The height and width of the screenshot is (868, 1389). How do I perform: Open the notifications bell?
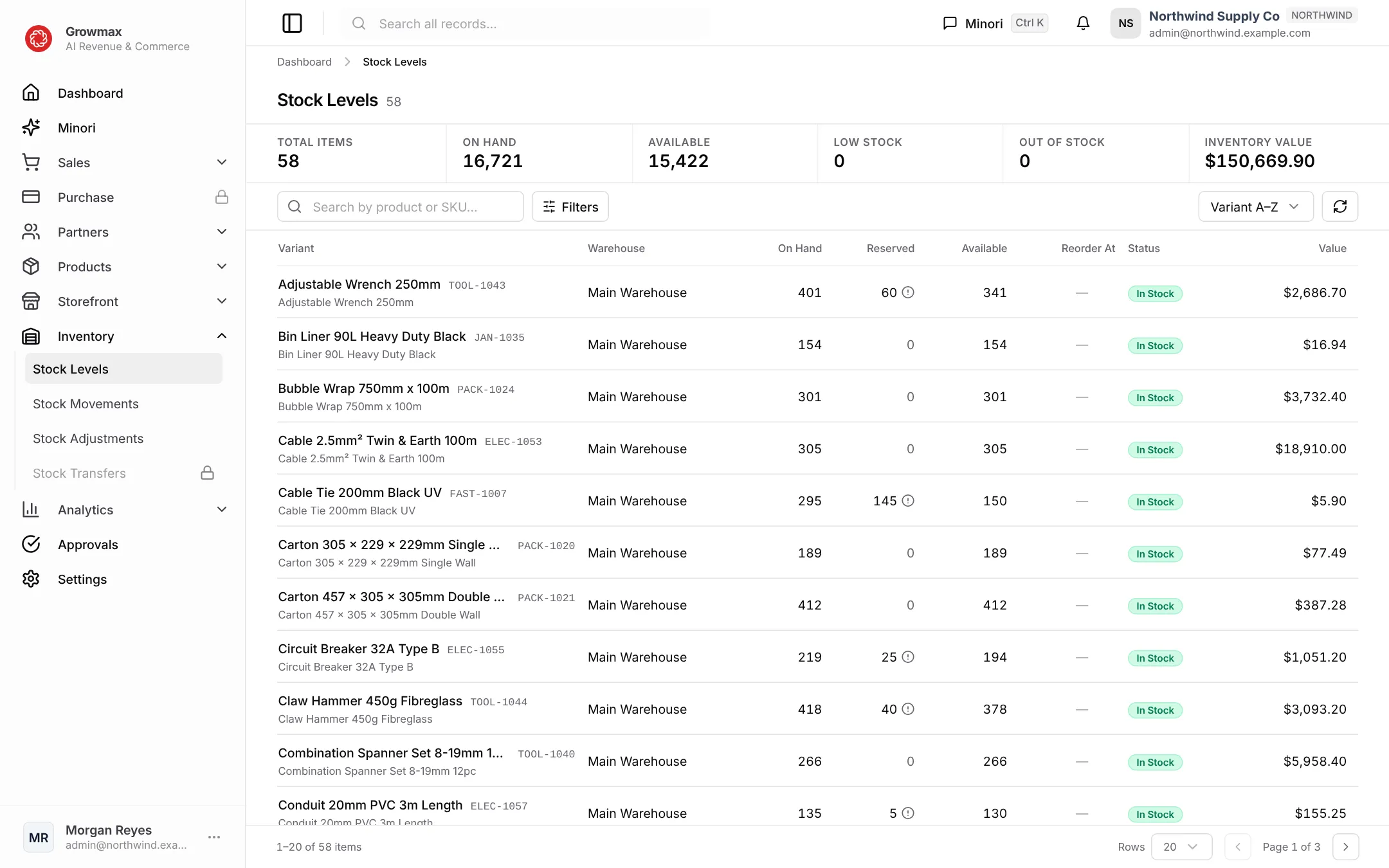(1083, 23)
